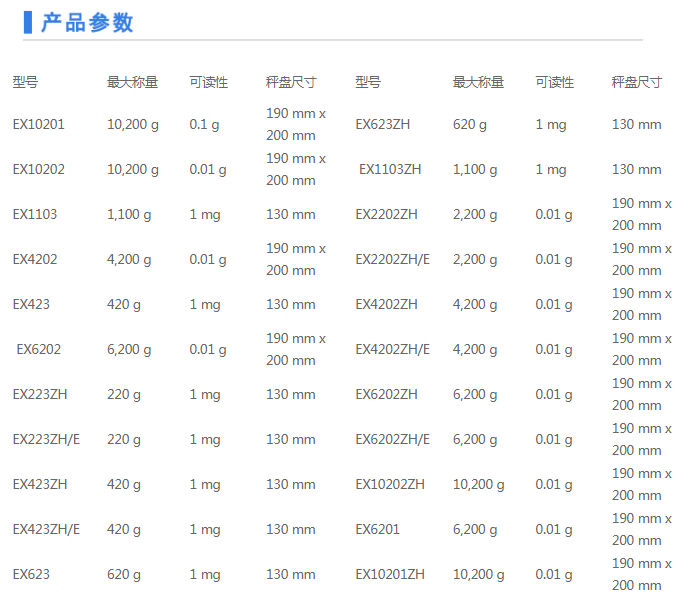This screenshot has height=610, width=697.
Task: Choose the EX6202 model cell
Action: pos(39,350)
